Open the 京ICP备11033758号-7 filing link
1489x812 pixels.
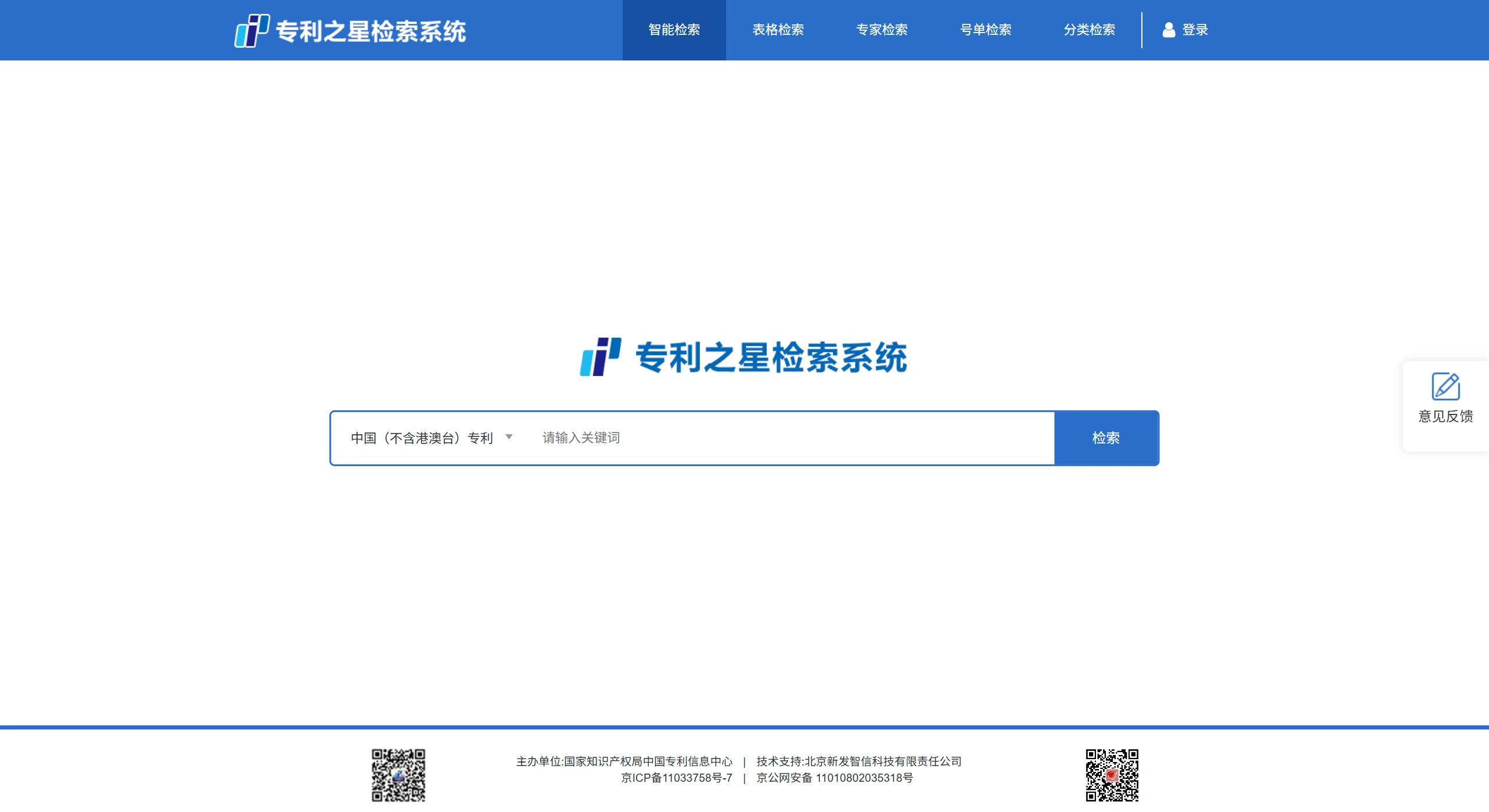coord(676,778)
